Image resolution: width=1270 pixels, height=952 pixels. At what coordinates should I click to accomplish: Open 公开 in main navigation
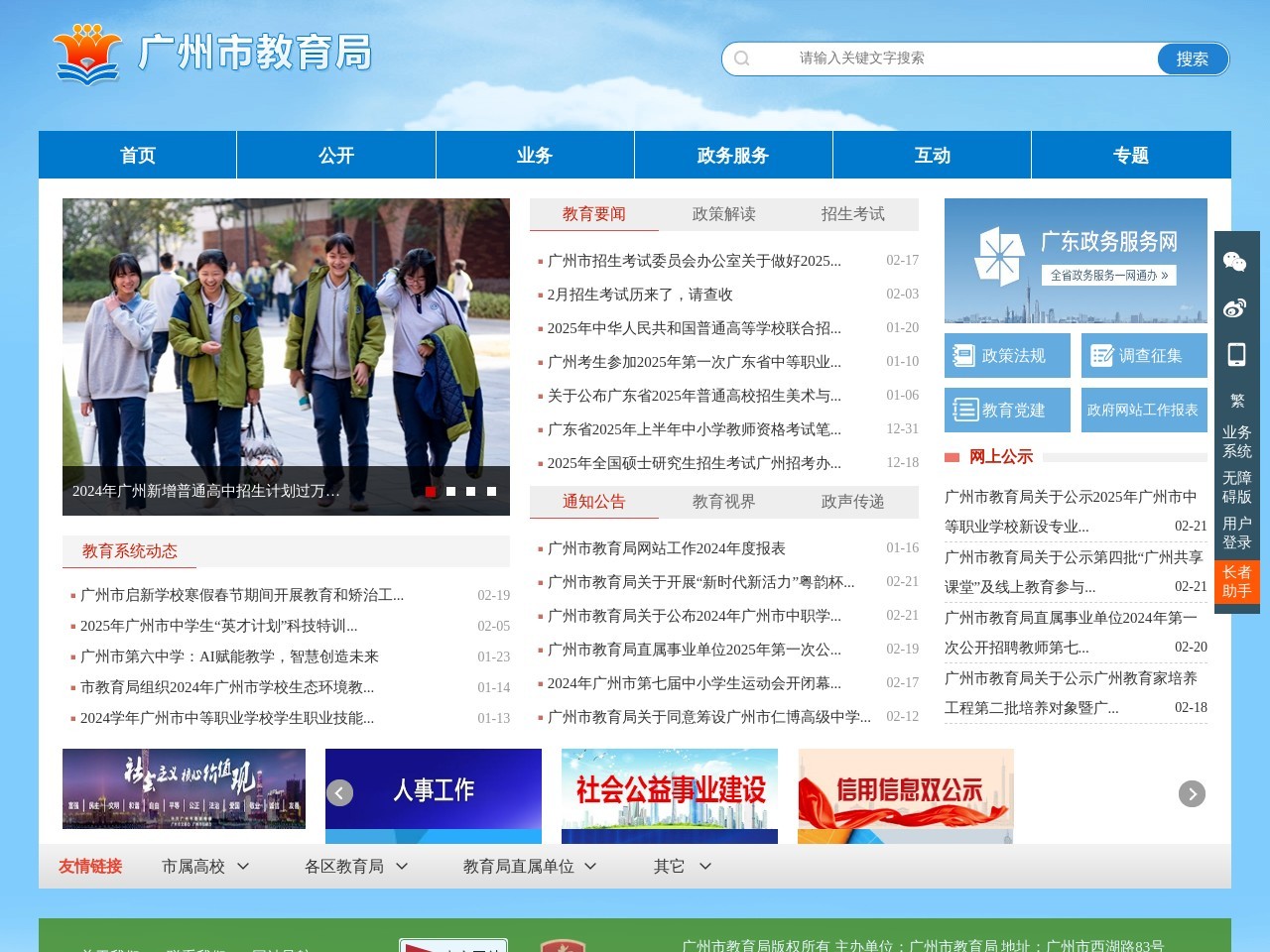click(336, 155)
